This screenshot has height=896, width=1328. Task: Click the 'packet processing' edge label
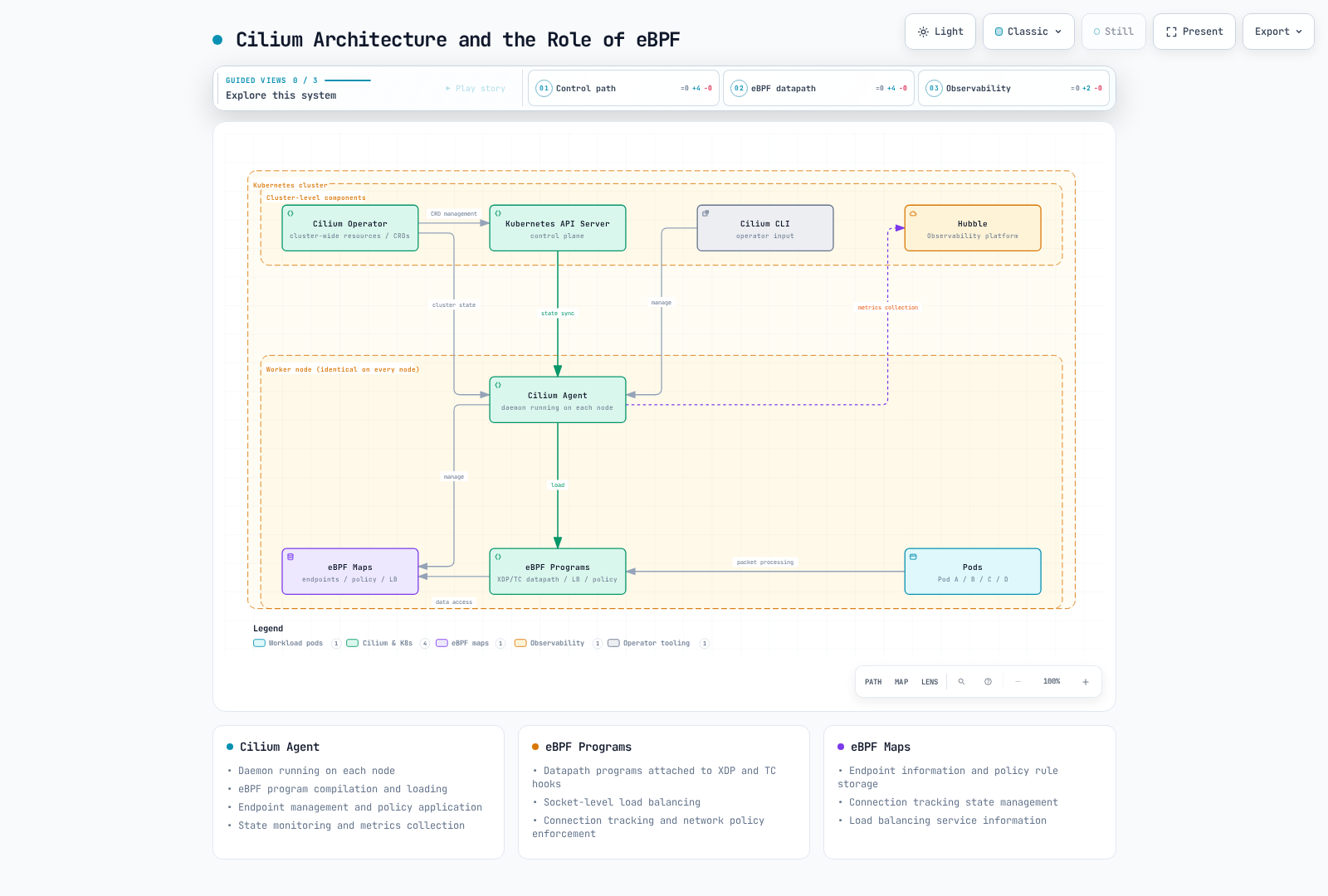pos(765,562)
